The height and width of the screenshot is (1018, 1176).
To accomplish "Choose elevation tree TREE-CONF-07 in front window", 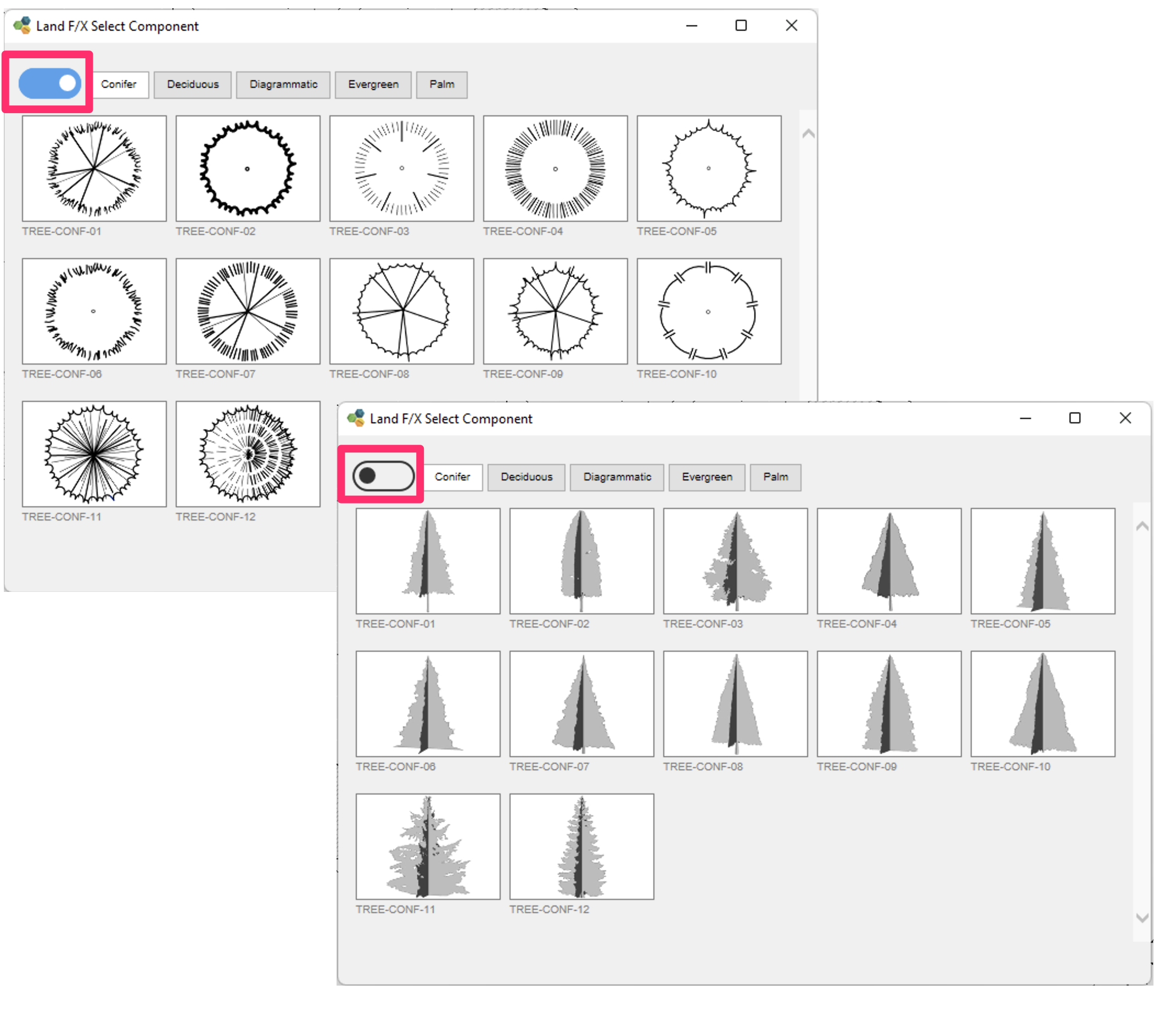I will point(582,704).
